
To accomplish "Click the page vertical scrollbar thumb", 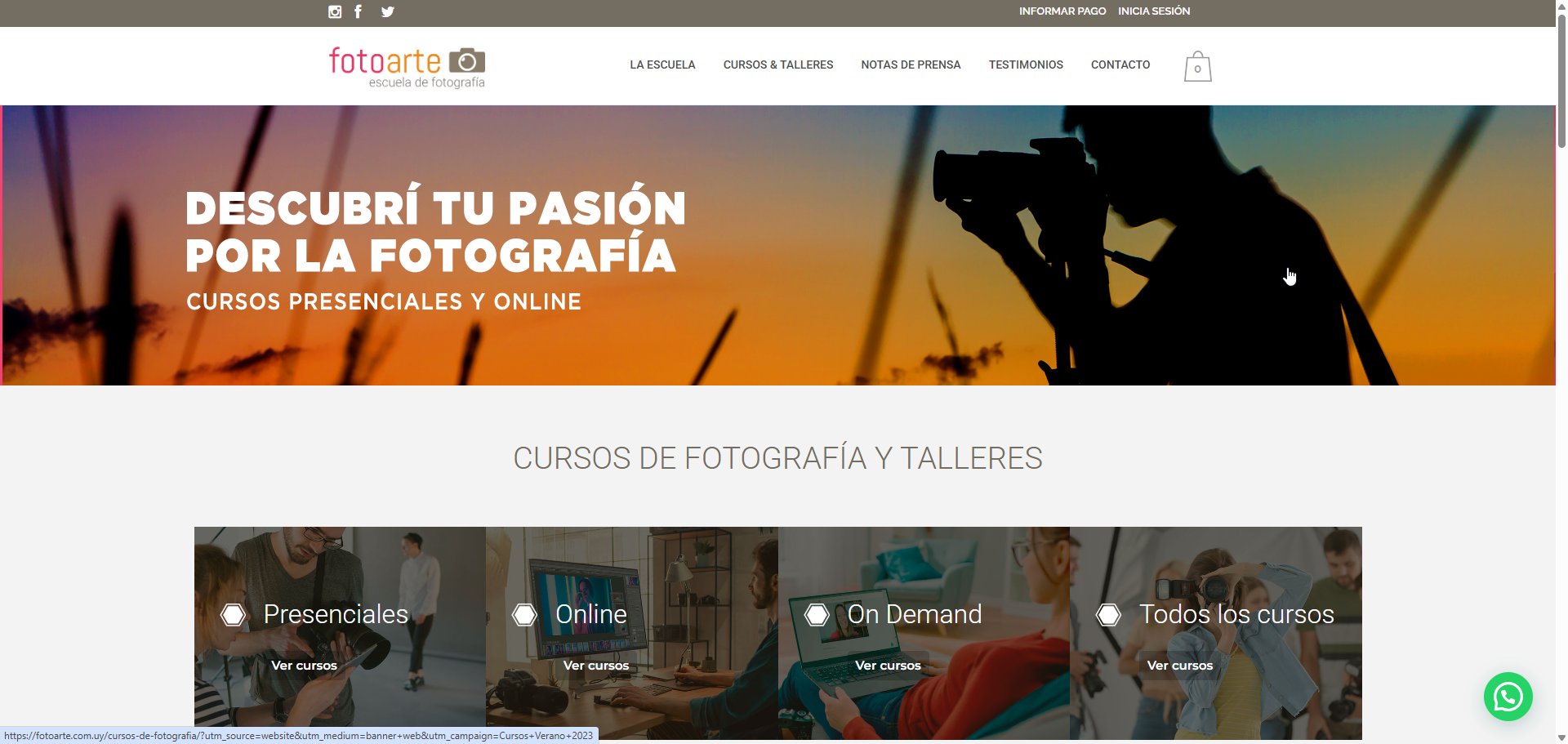I will pos(1561,80).
